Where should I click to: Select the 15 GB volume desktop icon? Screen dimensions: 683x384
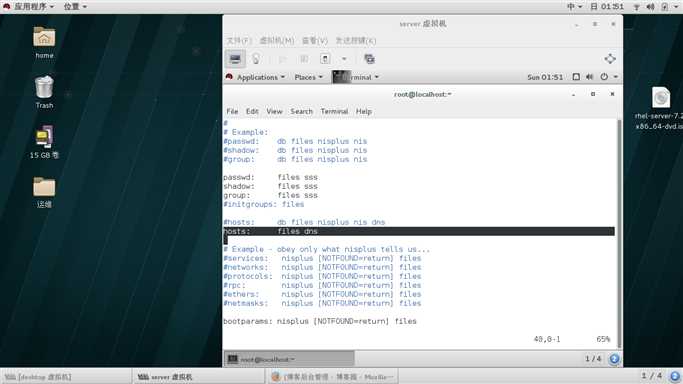(x=44, y=142)
